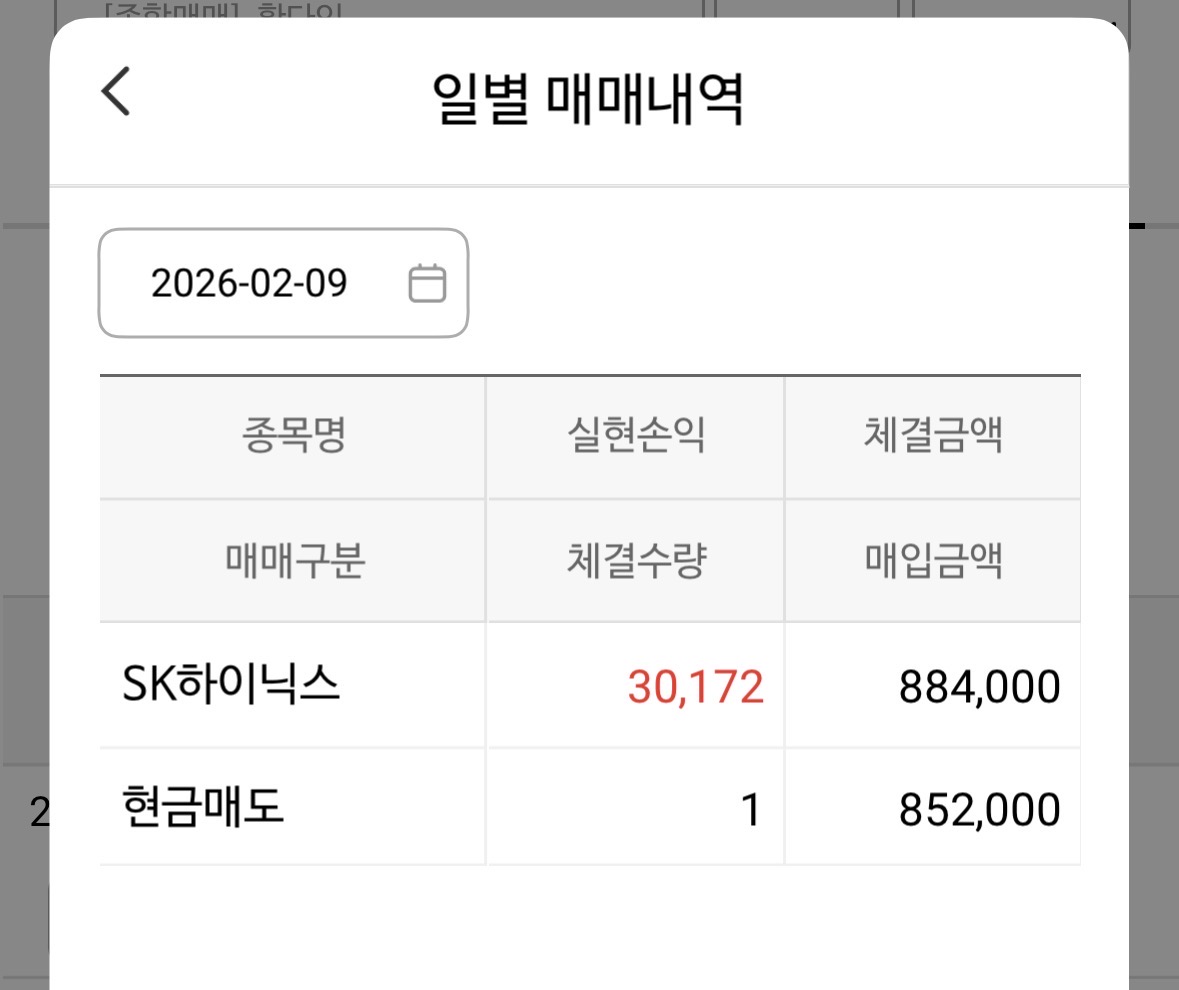
Task: Click the 2026-02-09 date field
Action: click(283, 283)
